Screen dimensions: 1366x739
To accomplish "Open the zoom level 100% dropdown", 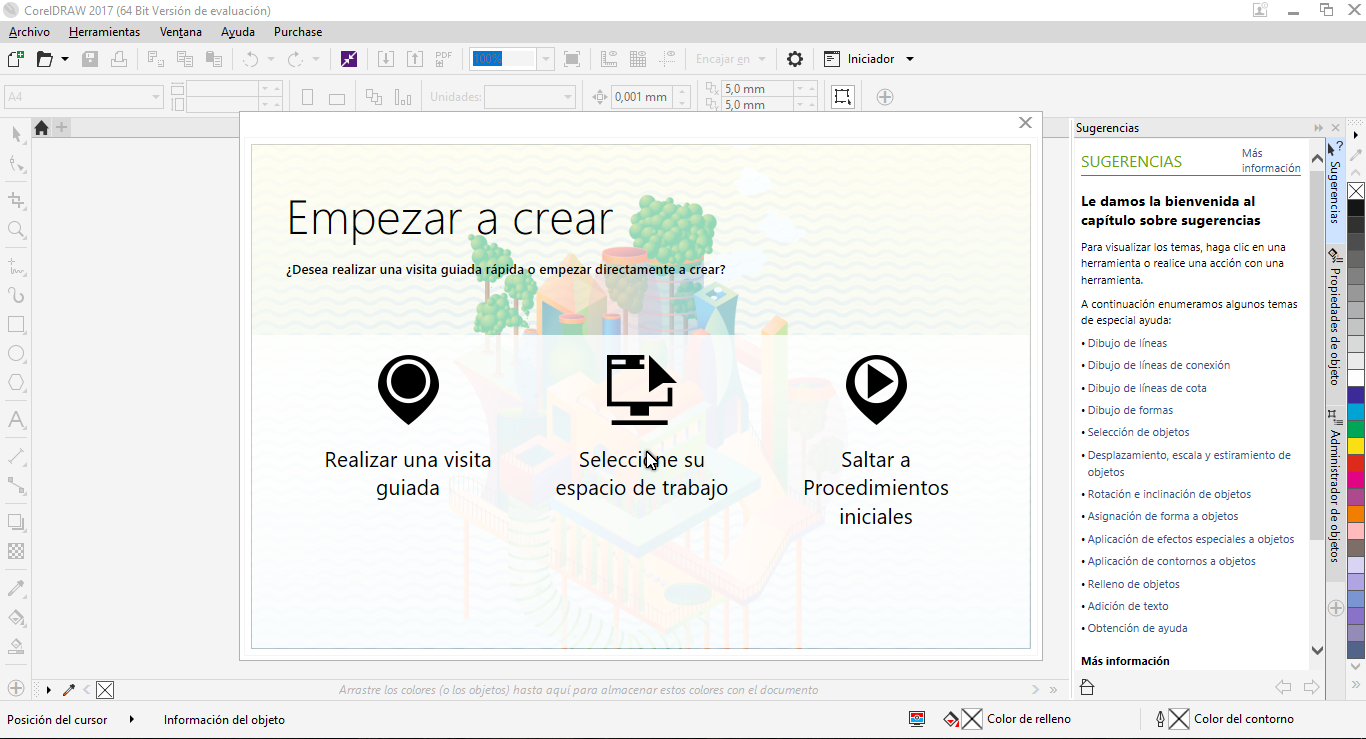I will tap(545, 59).
